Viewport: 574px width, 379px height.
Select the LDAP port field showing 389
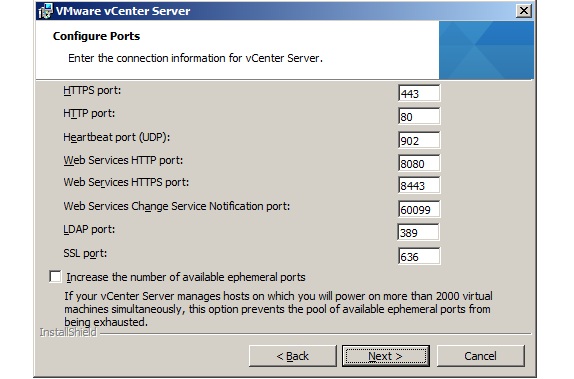click(x=418, y=233)
